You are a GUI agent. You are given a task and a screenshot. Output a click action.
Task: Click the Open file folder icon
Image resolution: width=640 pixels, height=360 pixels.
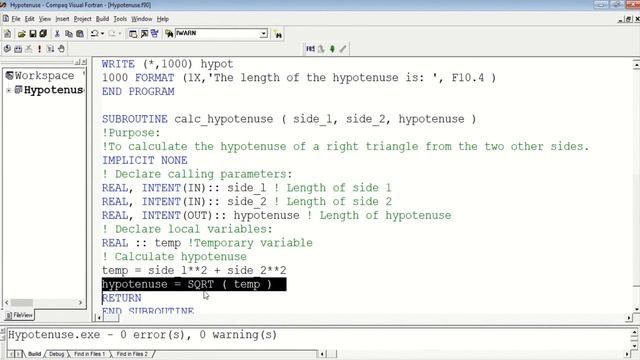click(21, 34)
